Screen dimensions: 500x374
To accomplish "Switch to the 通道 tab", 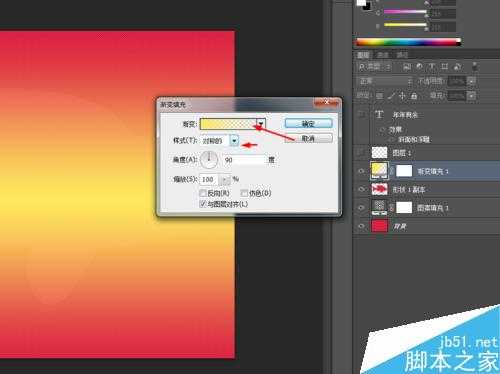I will (x=383, y=55).
